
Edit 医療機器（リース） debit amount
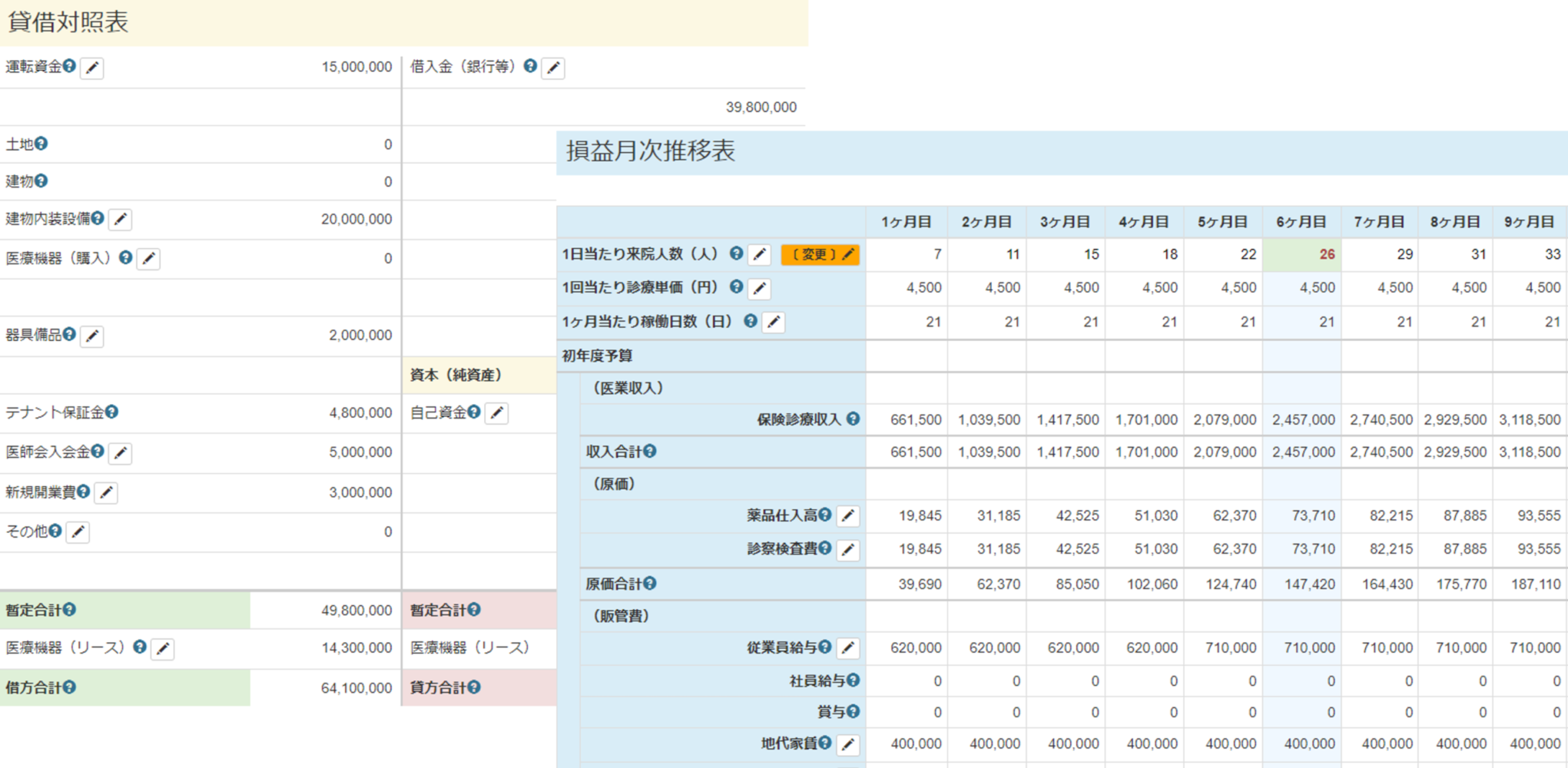pyautogui.click(x=163, y=648)
